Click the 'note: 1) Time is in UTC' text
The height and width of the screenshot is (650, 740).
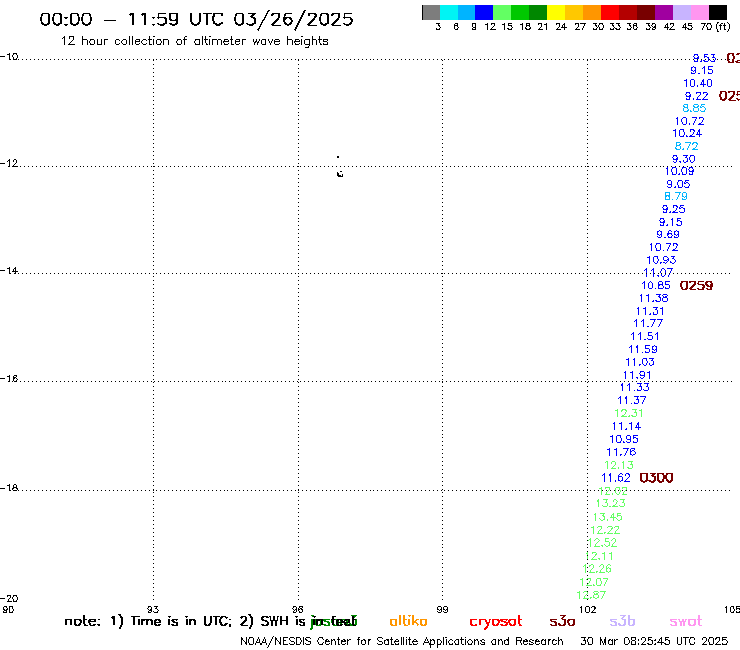click(x=148, y=621)
